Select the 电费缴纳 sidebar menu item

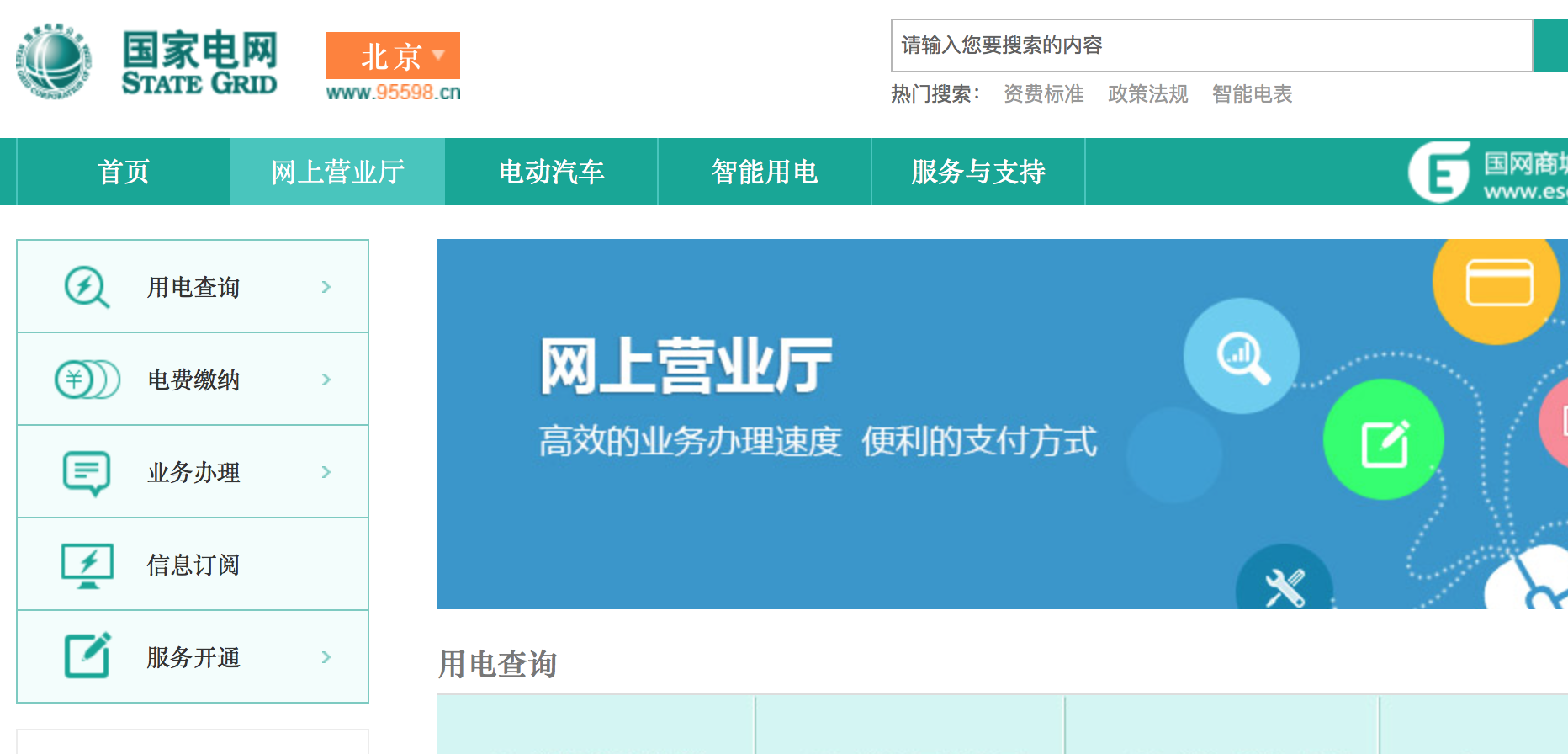tap(193, 379)
